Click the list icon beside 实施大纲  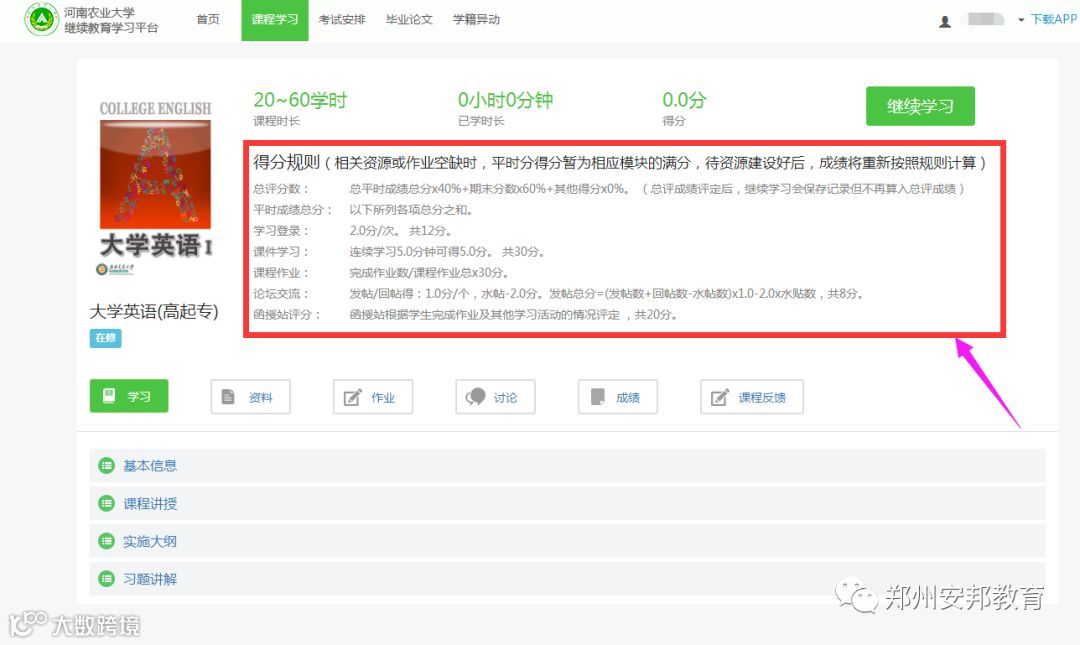pyautogui.click(x=107, y=542)
